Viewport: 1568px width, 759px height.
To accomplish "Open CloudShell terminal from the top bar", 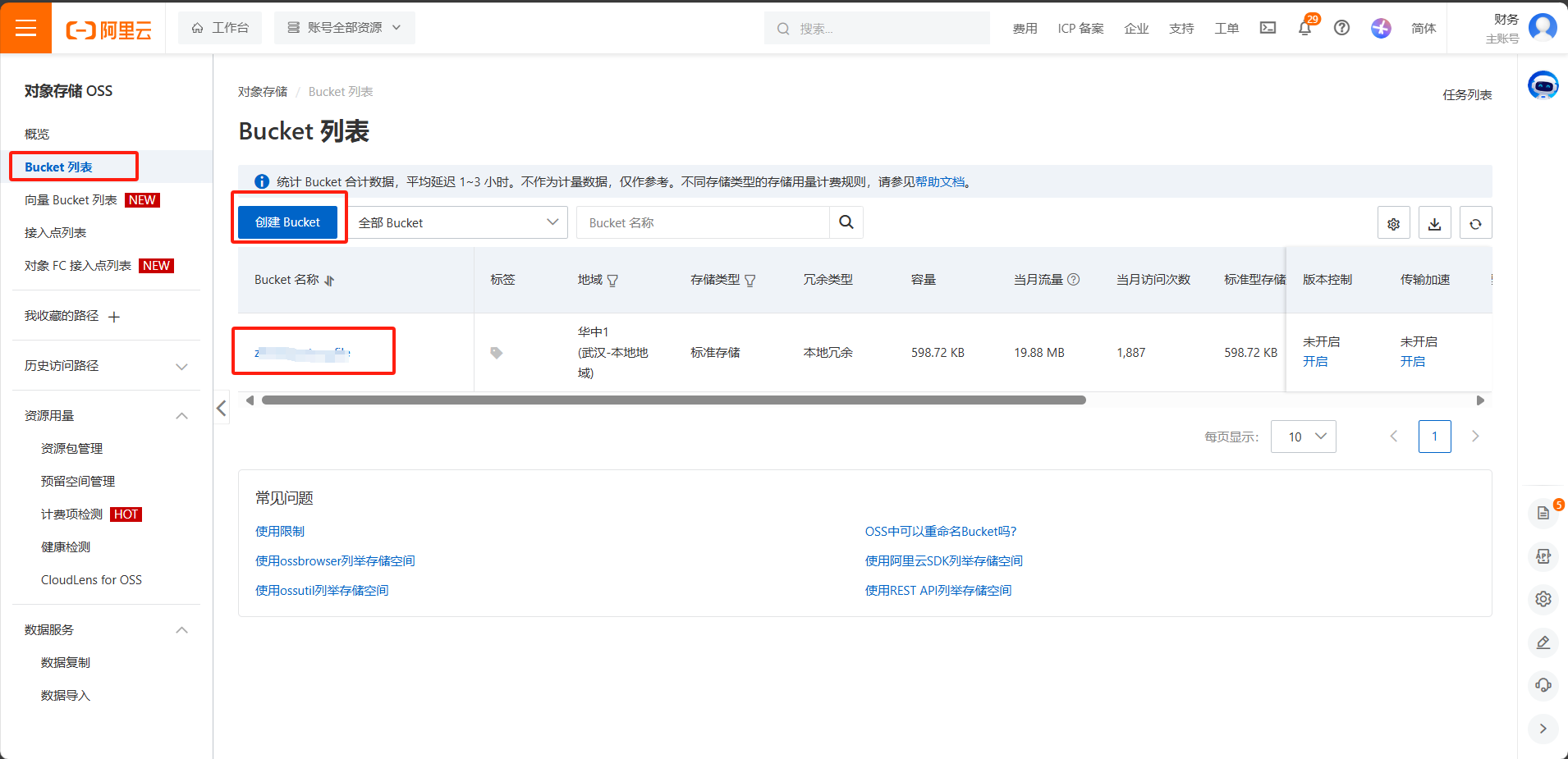I will point(1268,27).
